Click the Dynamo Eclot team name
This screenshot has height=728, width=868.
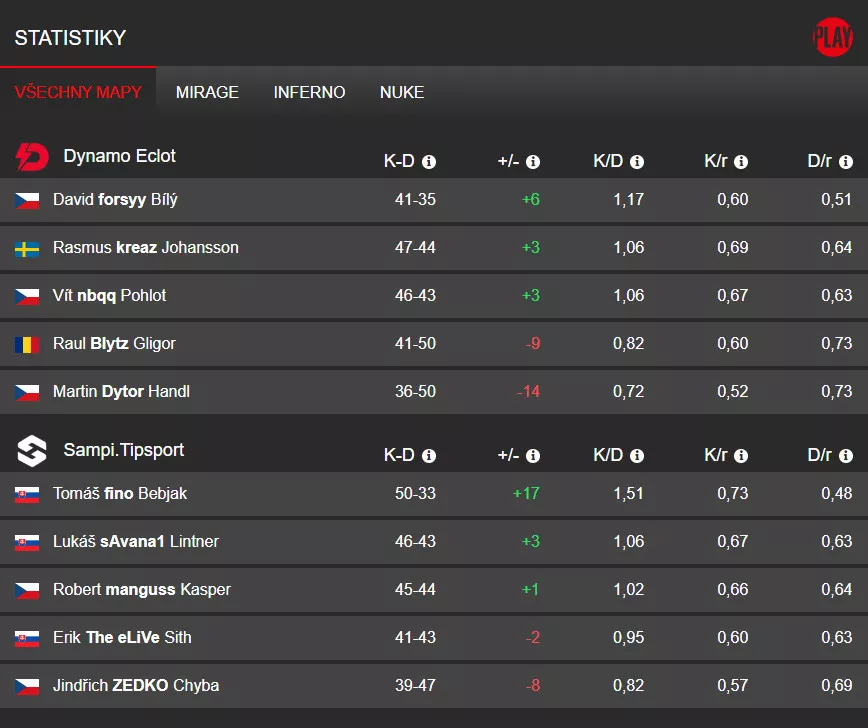point(119,156)
